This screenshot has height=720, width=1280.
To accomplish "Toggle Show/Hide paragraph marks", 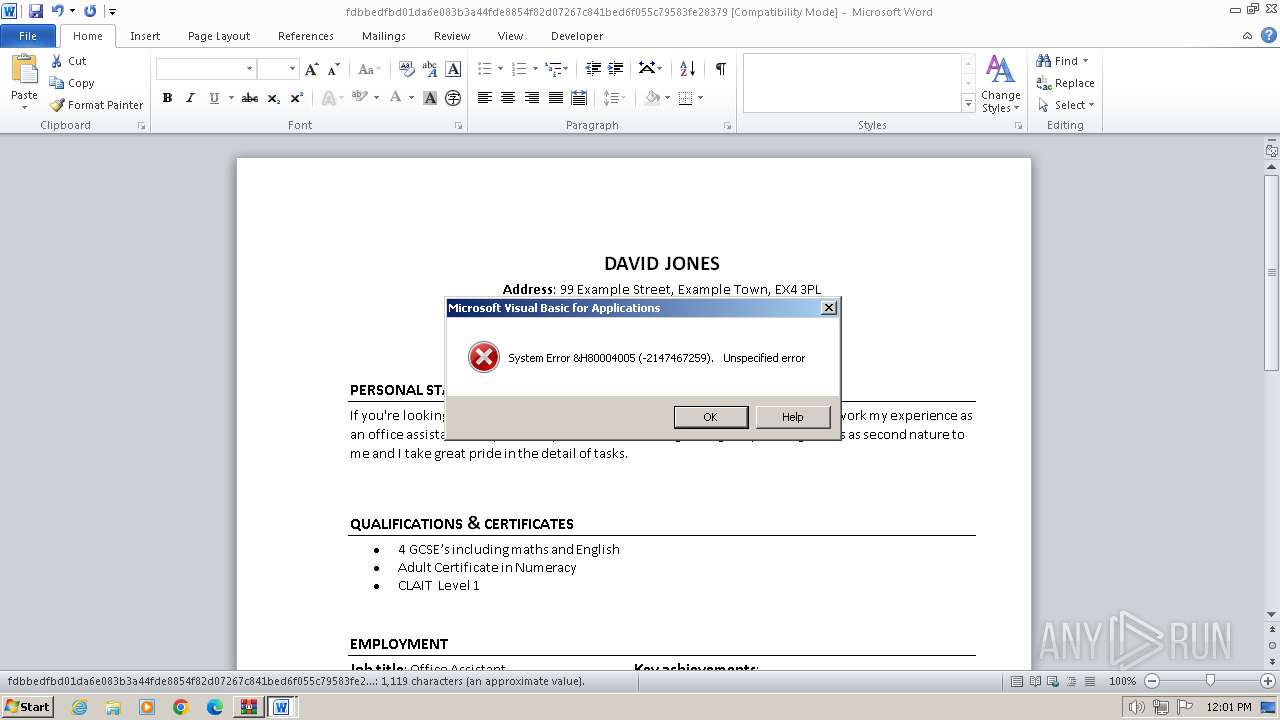I will (x=720, y=69).
